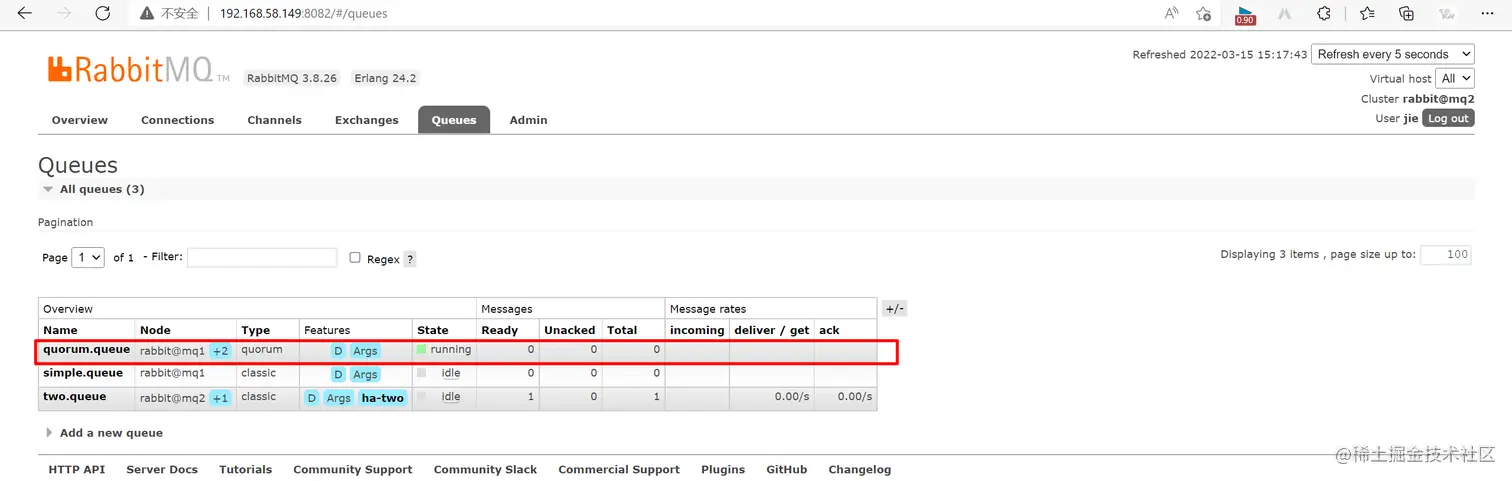Open the Community Slack footer link
The height and width of the screenshot is (481, 1512).
[x=485, y=469]
